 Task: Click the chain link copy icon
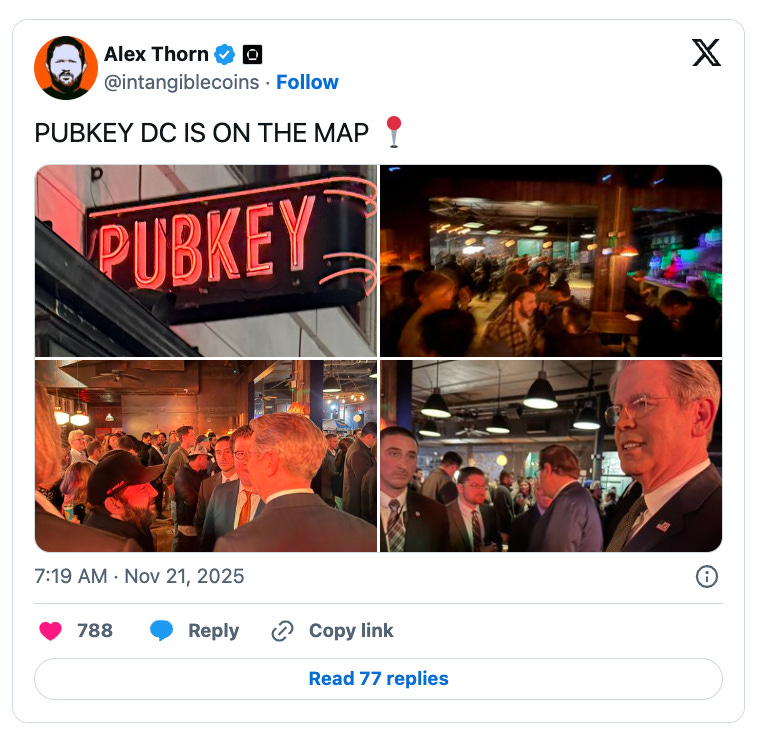282,631
